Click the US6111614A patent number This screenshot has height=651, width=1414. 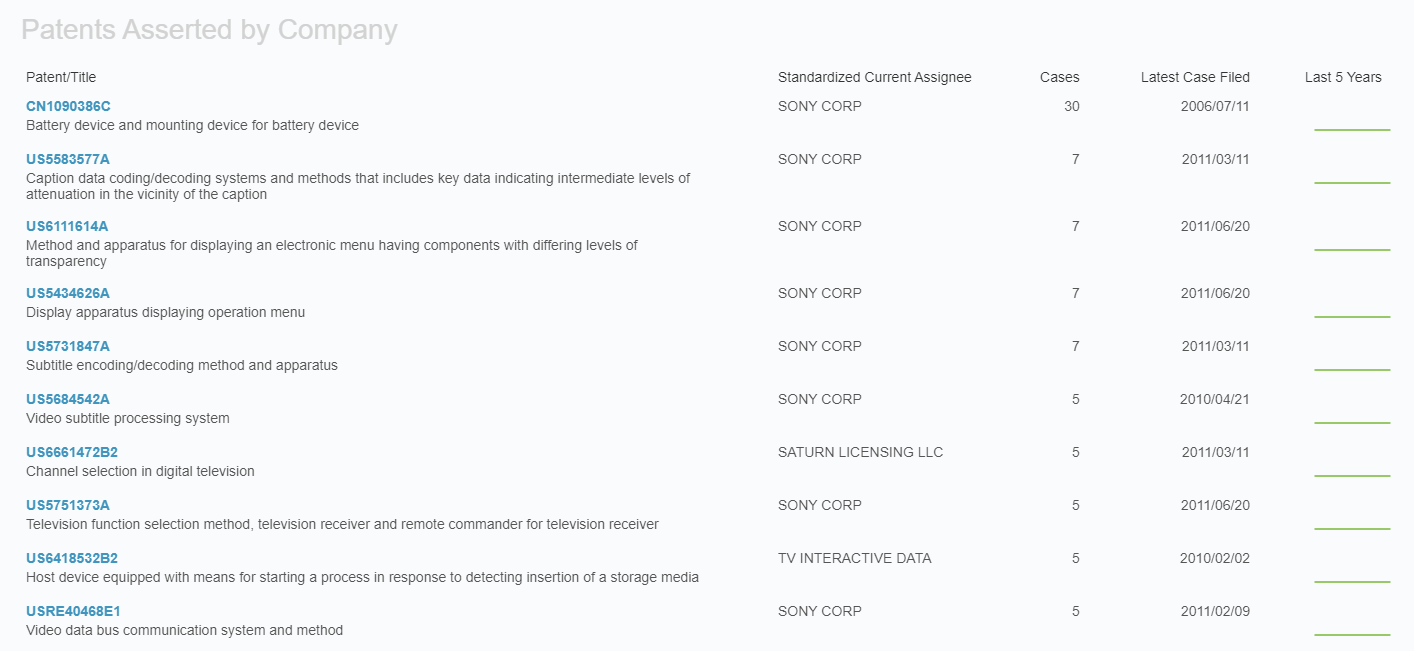67,226
